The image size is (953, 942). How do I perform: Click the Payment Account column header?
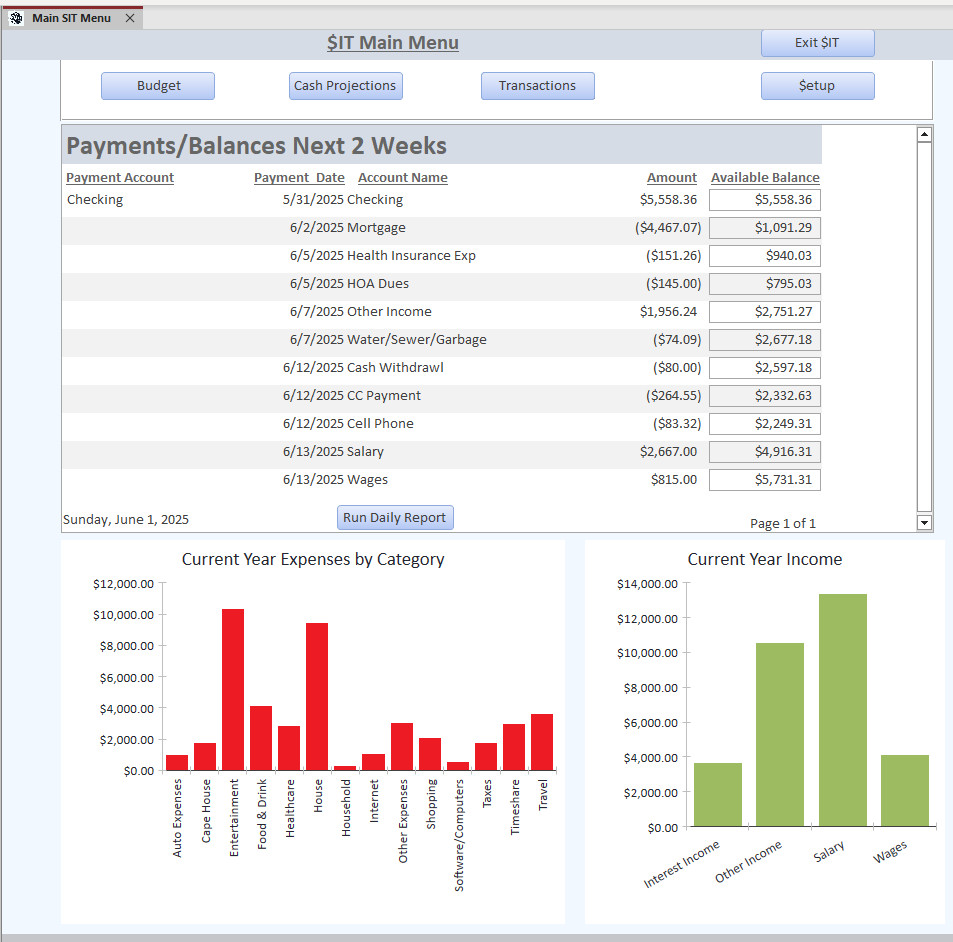pos(120,177)
